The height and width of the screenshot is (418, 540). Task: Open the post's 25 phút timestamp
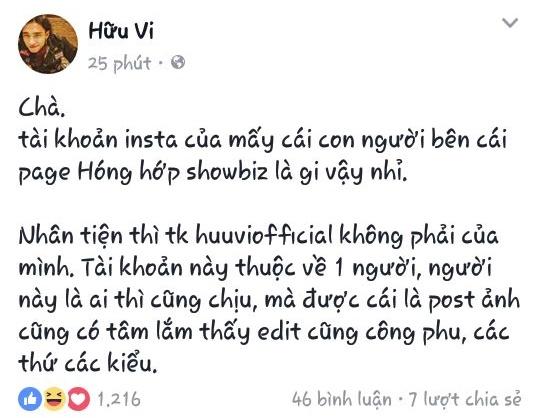click(120, 63)
